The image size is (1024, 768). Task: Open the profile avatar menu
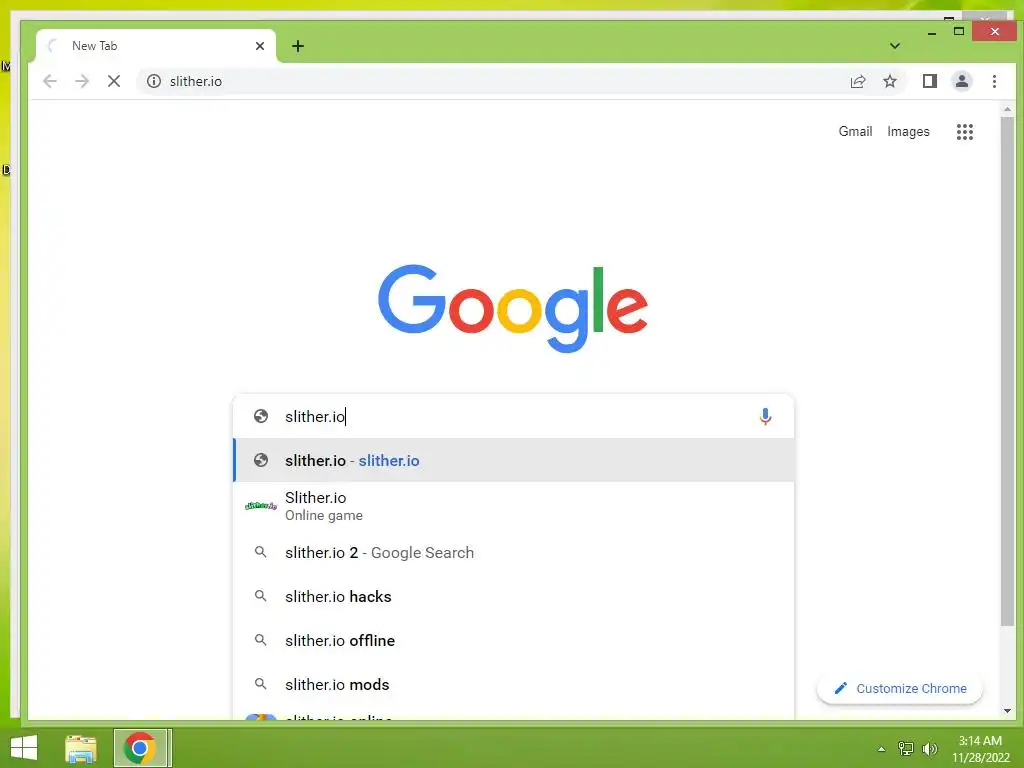tap(961, 81)
